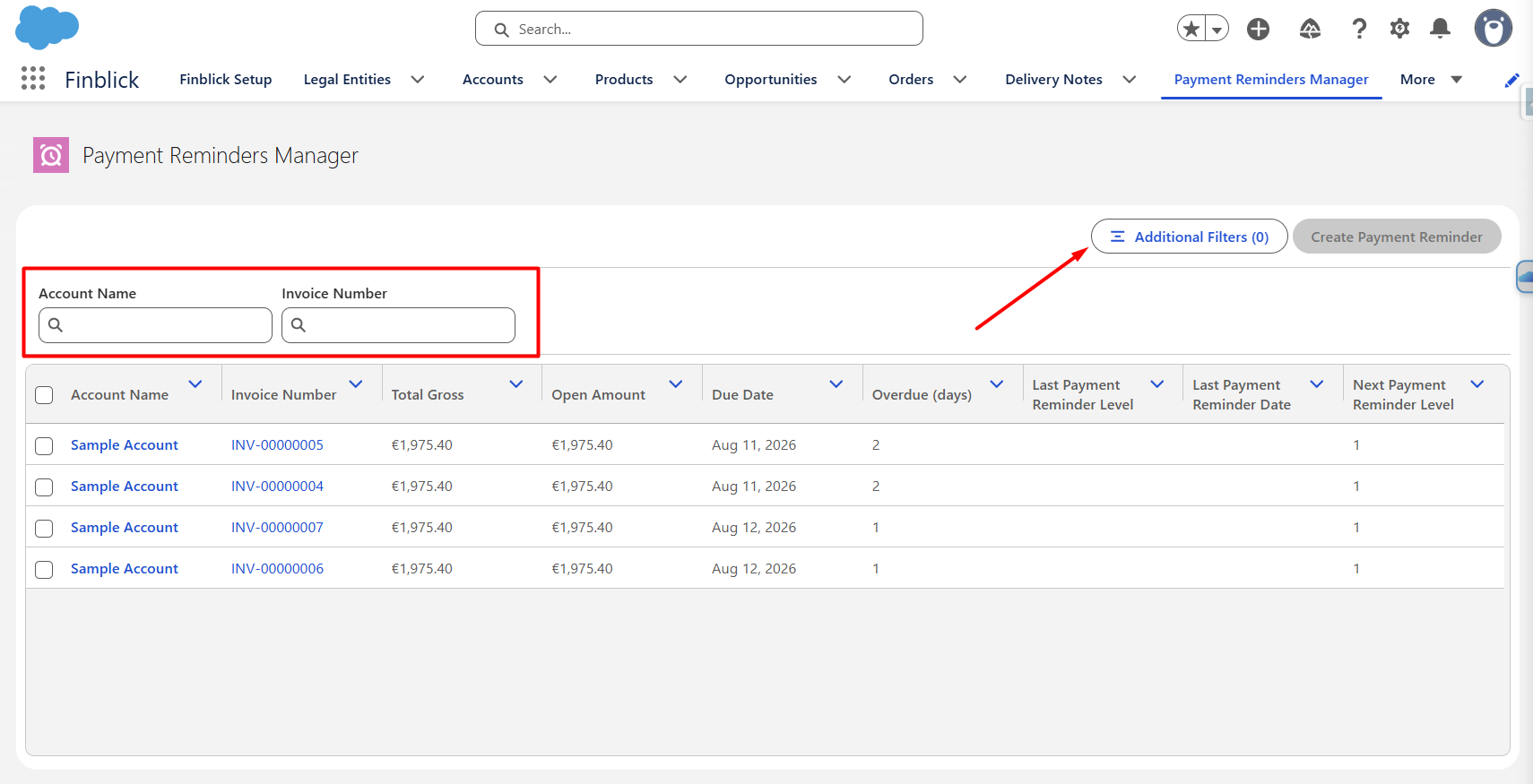Select the checkbox for INV-00000006
The height and width of the screenshot is (784, 1533).
(44, 569)
